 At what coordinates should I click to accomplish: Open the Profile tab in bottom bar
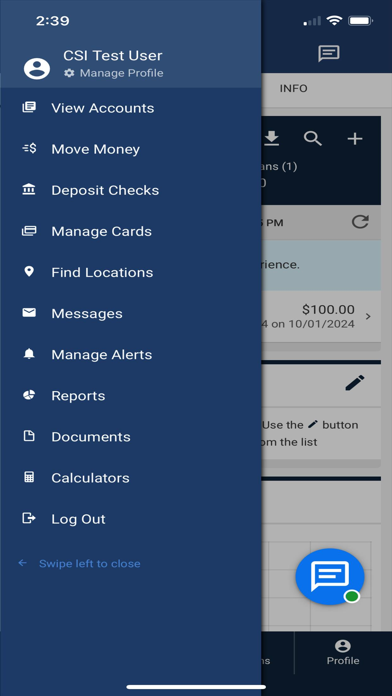(x=343, y=652)
